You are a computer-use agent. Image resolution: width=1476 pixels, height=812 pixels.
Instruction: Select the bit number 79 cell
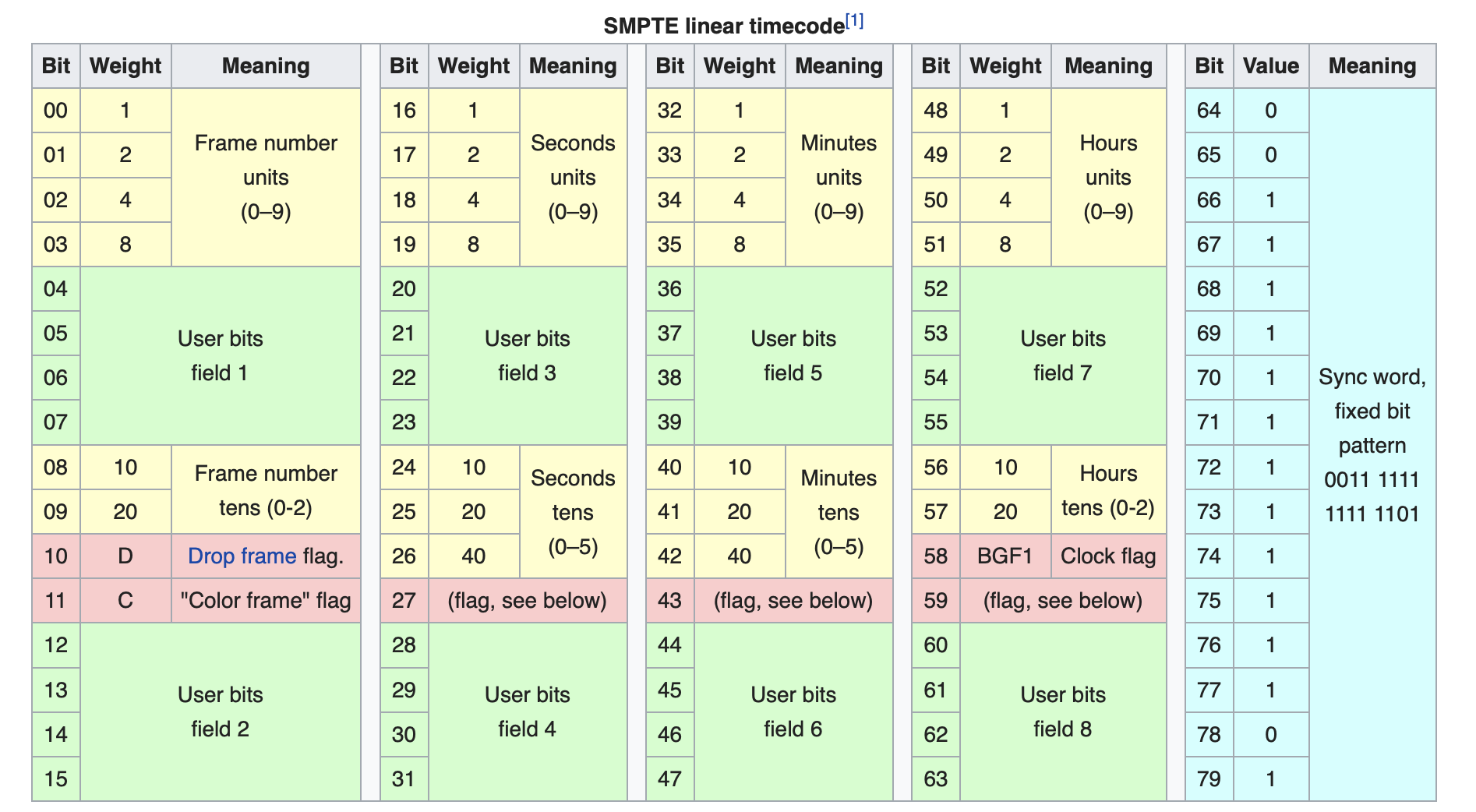click(1209, 778)
